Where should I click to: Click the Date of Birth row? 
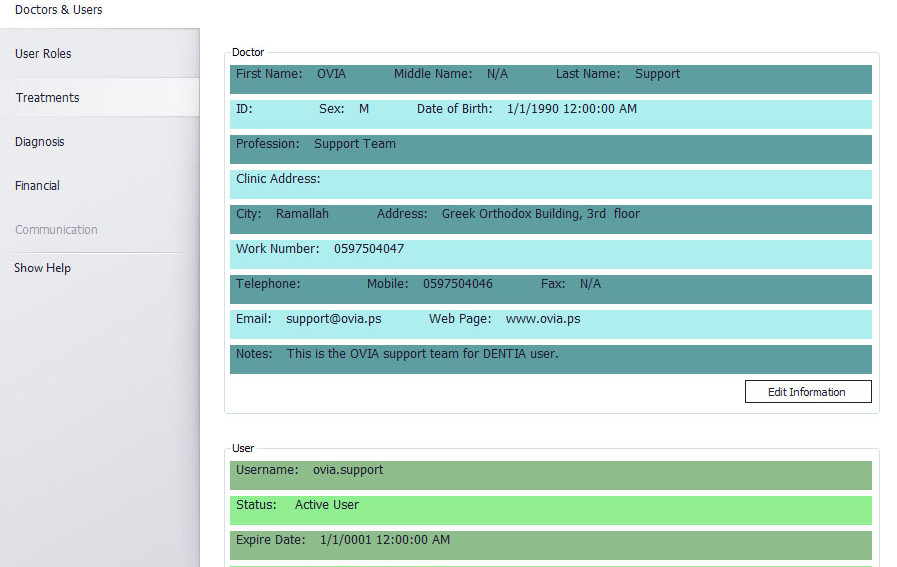(550, 110)
